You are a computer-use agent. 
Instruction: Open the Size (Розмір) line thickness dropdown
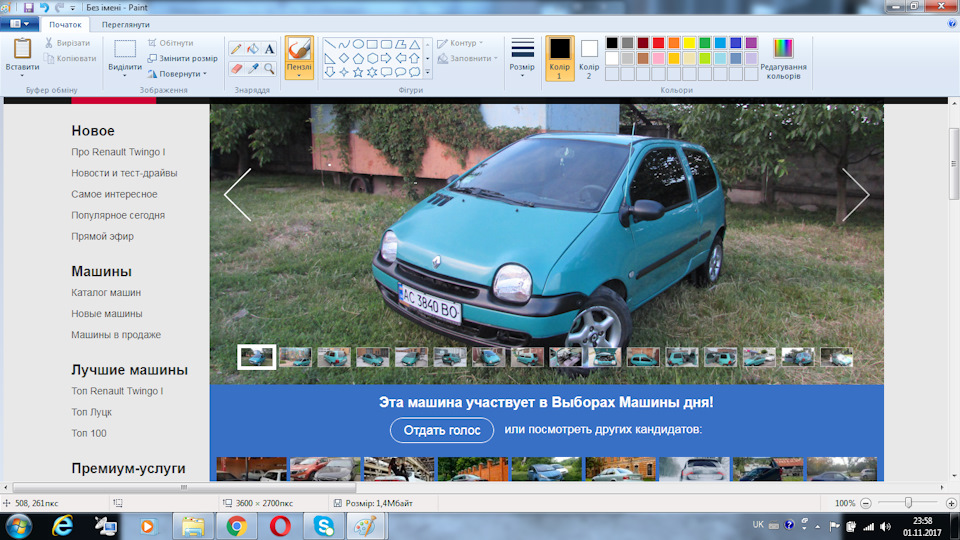522,56
